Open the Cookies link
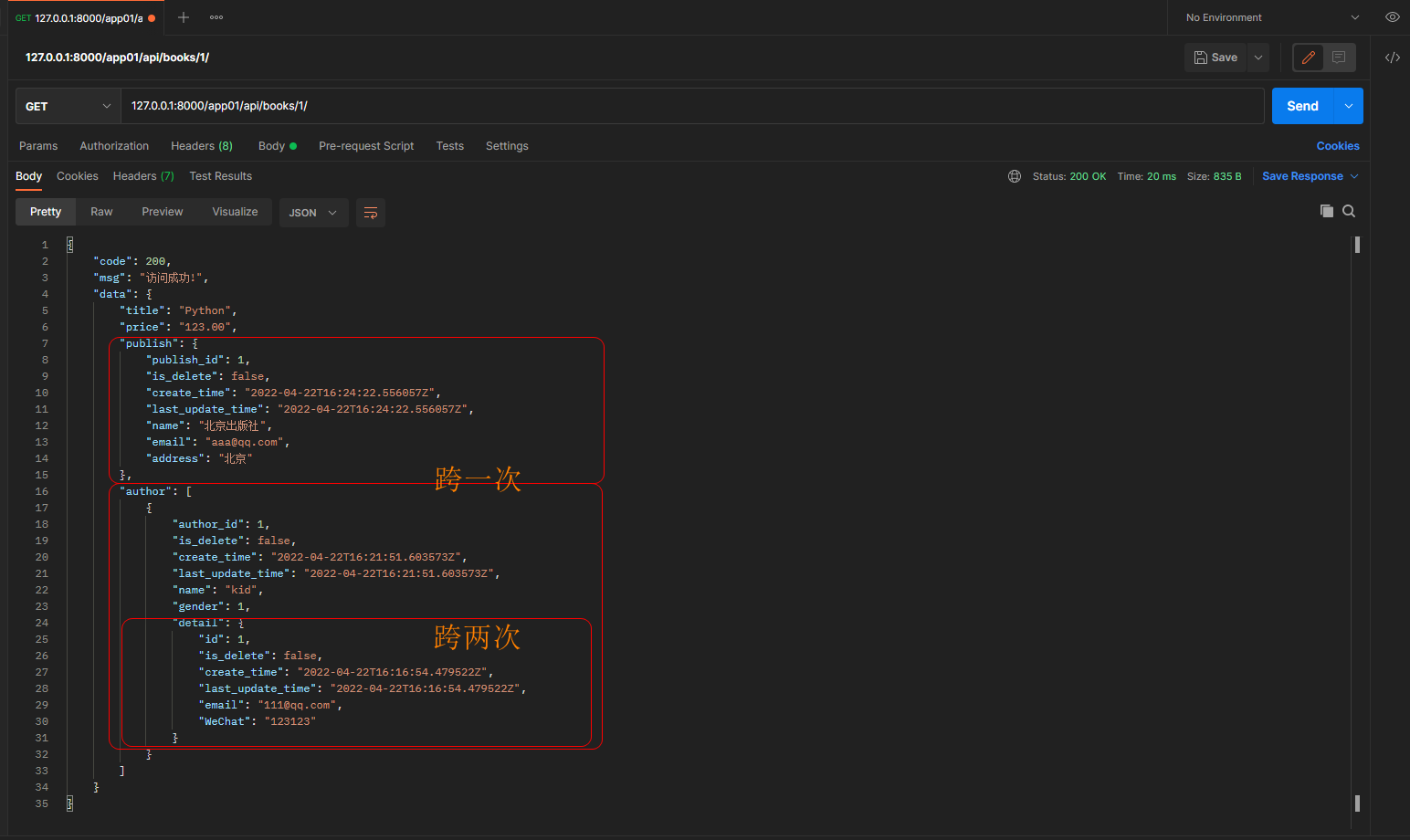 click(1338, 146)
